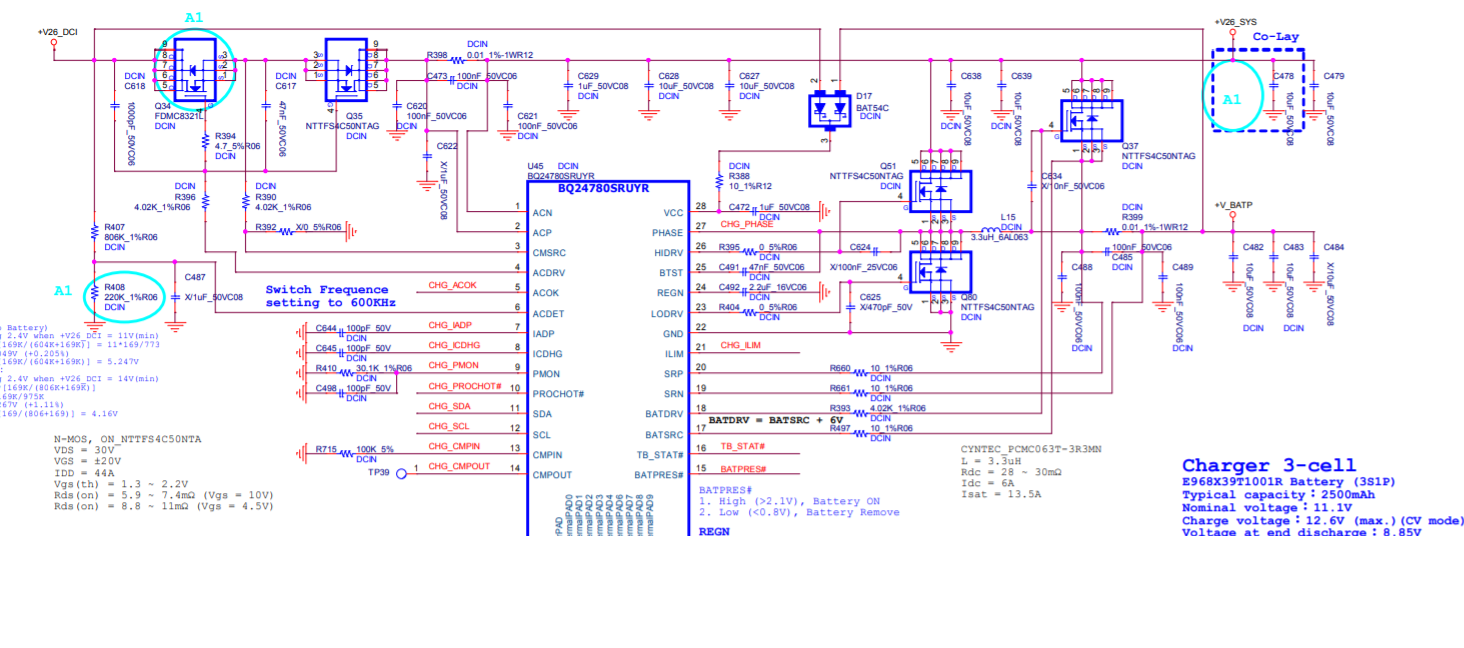The height and width of the screenshot is (648, 1464).
Task: Click the 'Charger 3-cell' title
Action: click(1269, 465)
